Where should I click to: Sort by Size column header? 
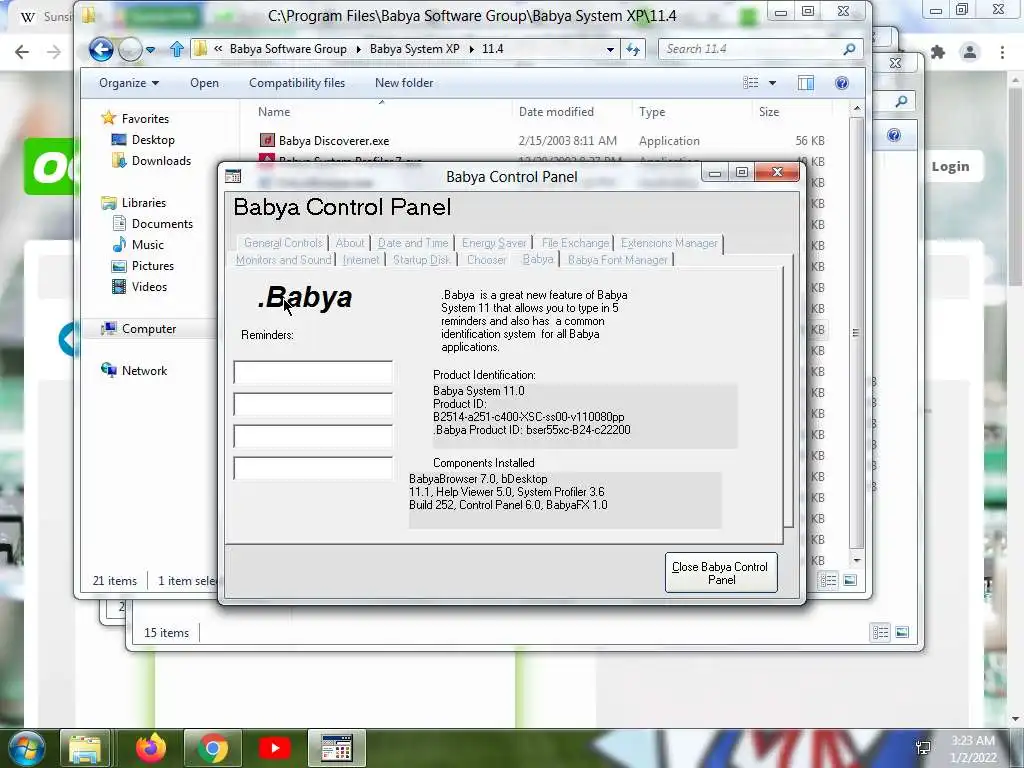click(769, 112)
